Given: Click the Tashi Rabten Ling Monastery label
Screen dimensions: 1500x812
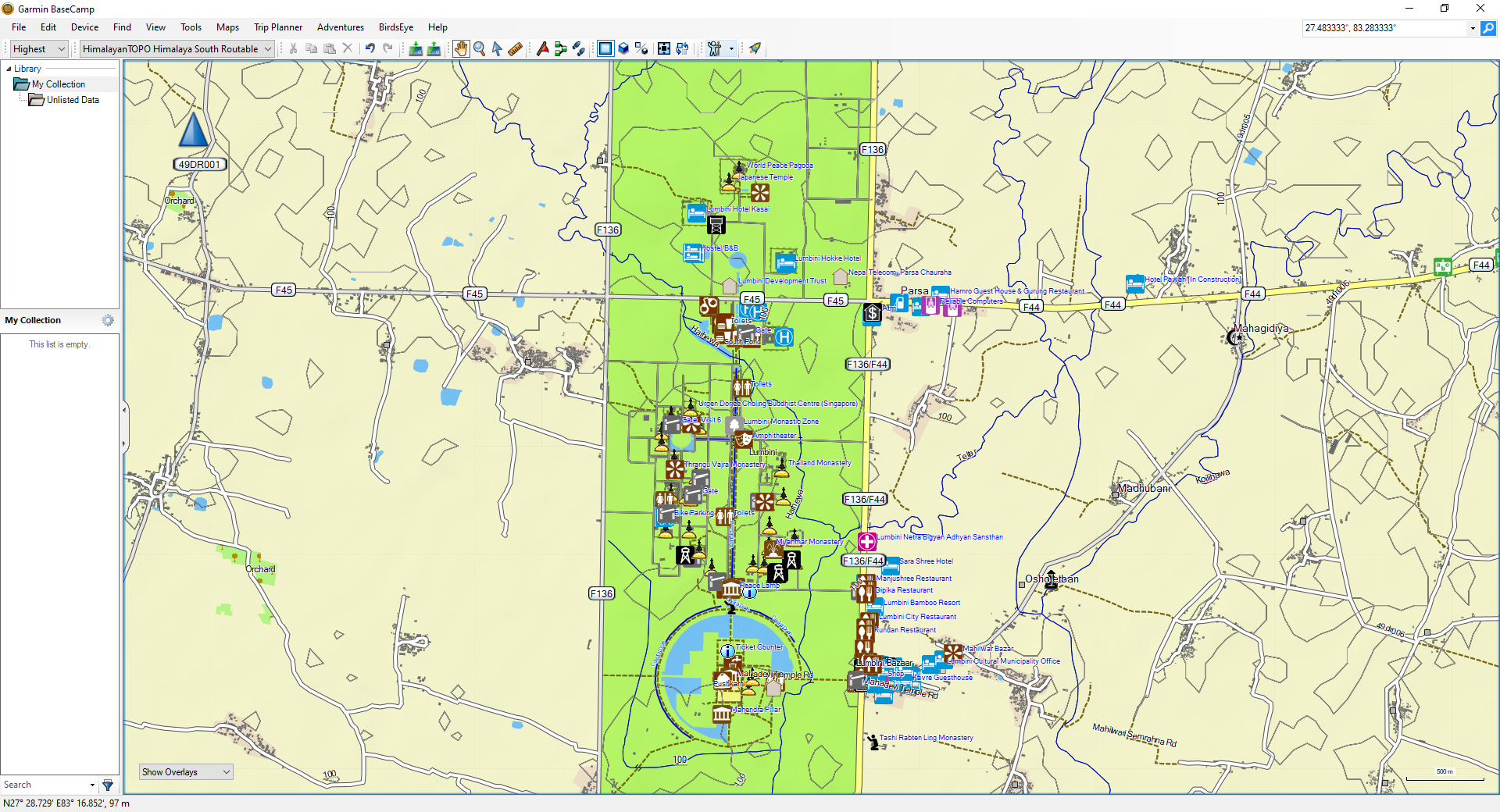Looking at the screenshot, I should 926,737.
